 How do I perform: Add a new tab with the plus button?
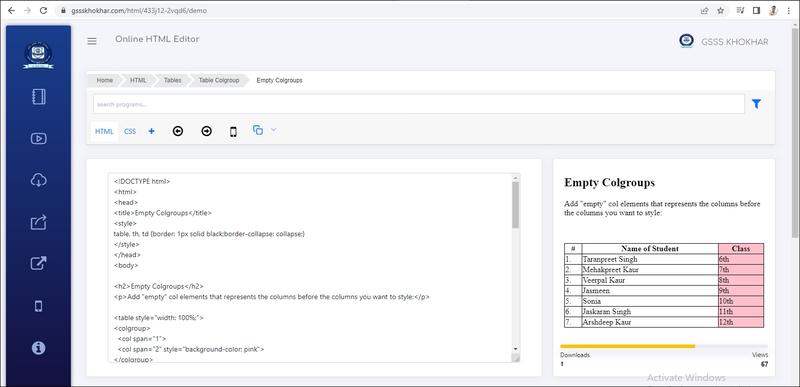[x=152, y=131]
